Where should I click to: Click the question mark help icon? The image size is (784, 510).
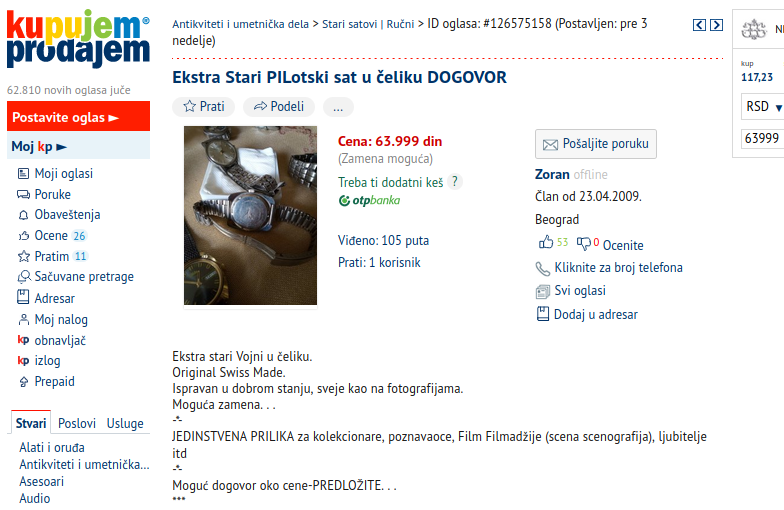(x=454, y=182)
